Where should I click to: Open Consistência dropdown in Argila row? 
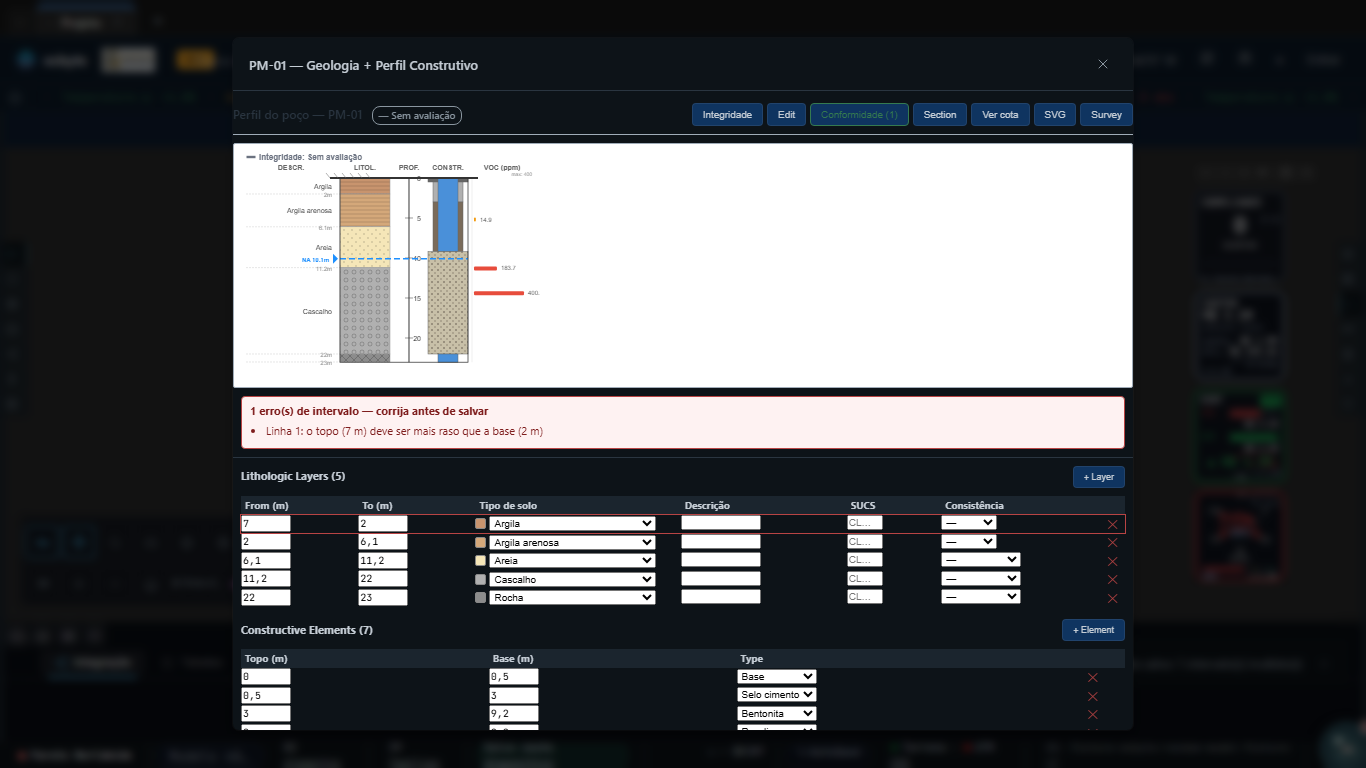[x=969, y=523]
